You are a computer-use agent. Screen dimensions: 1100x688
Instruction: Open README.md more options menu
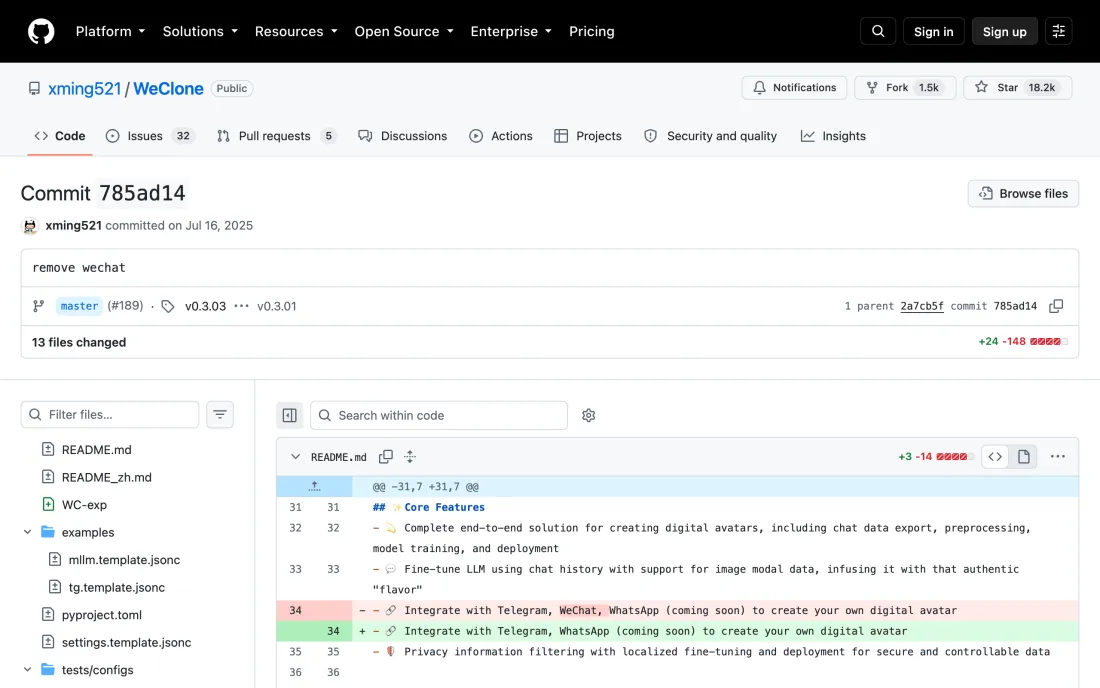[1058, 457]
